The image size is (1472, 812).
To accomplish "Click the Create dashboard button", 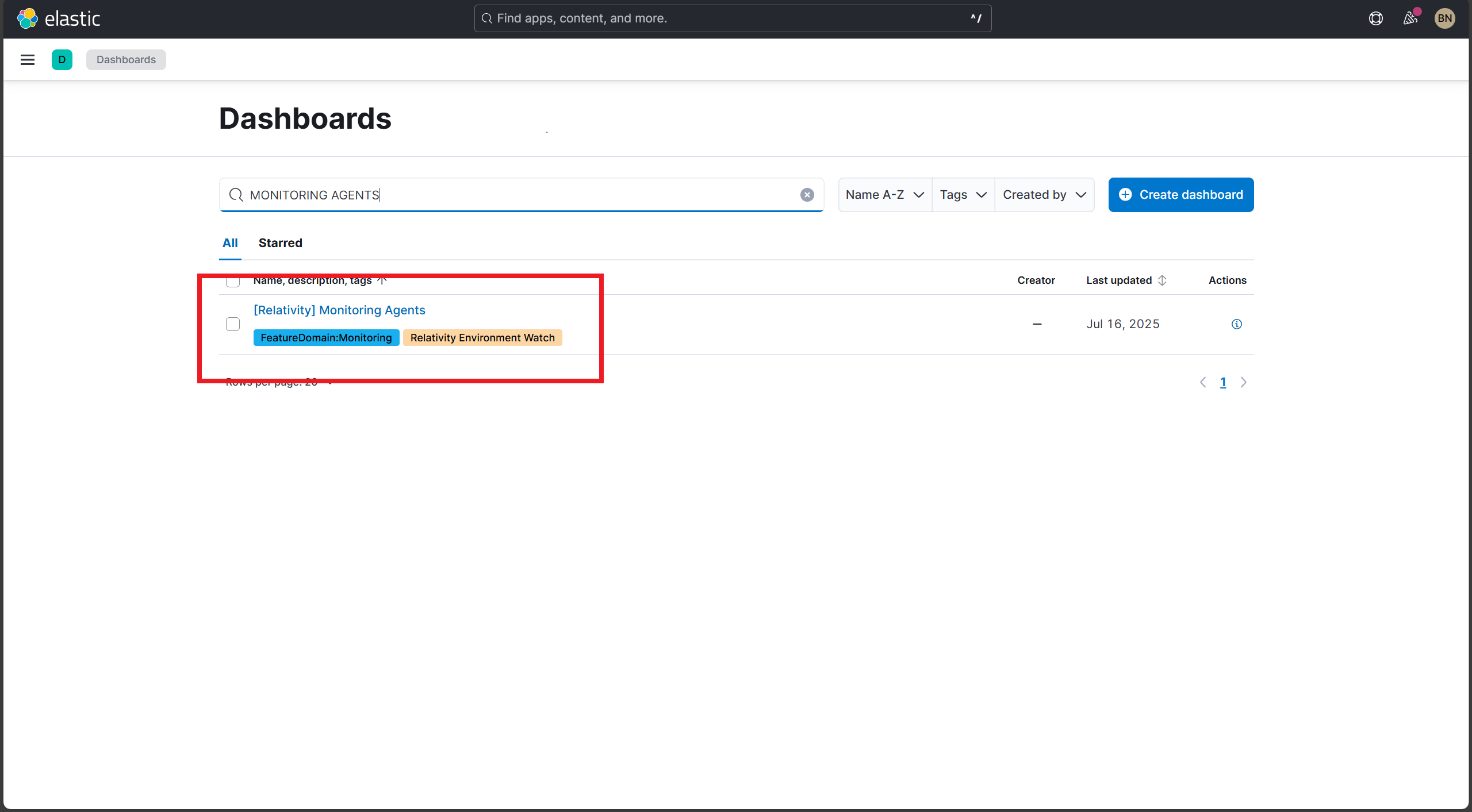I will [x=1180, y=195].
